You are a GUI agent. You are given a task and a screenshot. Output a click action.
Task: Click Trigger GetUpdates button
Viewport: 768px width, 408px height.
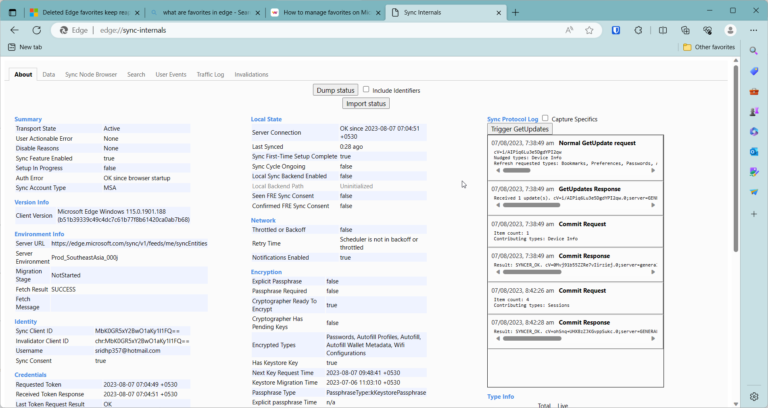pos(520,129)
